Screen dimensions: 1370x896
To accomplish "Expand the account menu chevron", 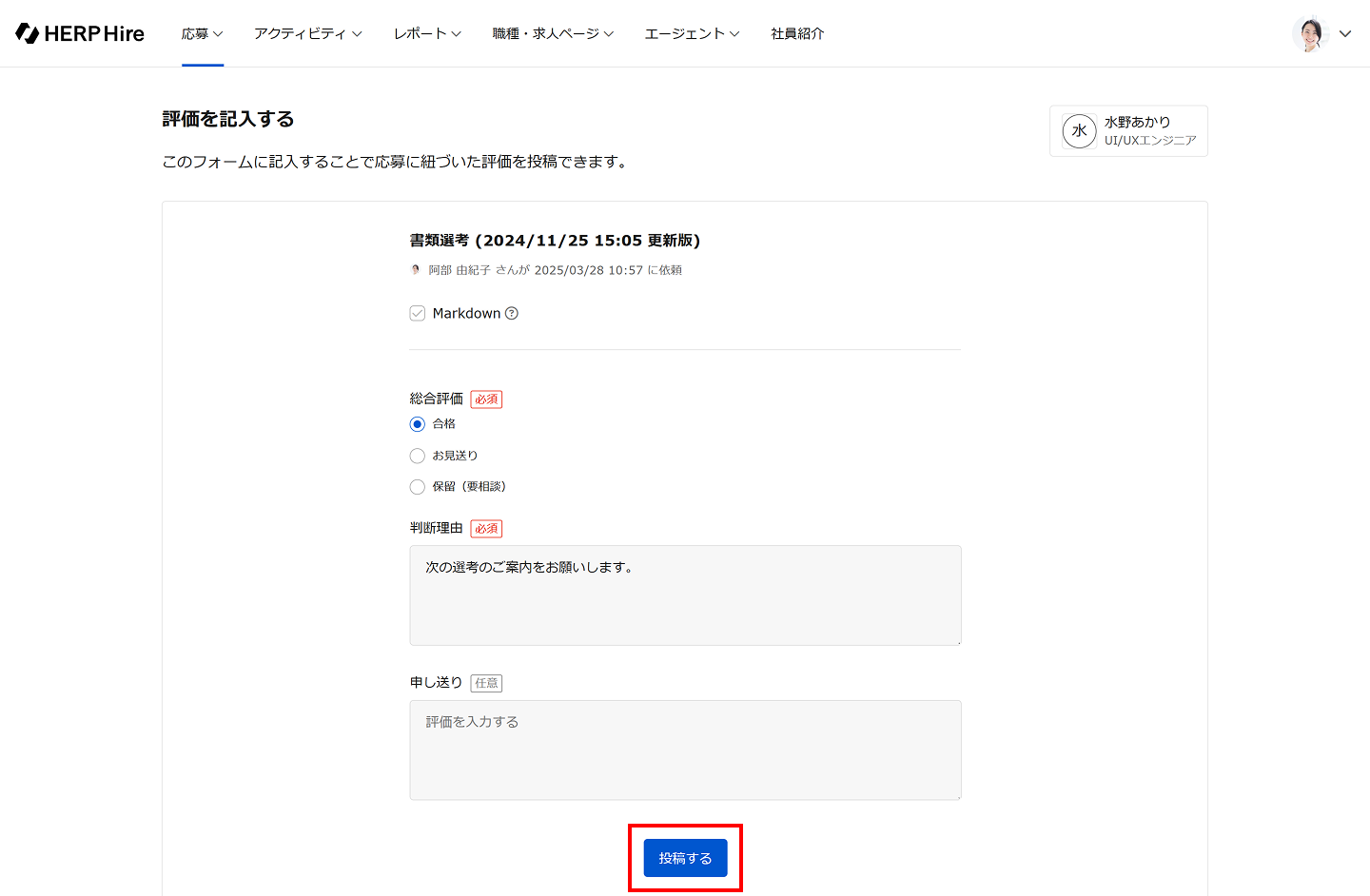I will click(x=1345, y=33).
